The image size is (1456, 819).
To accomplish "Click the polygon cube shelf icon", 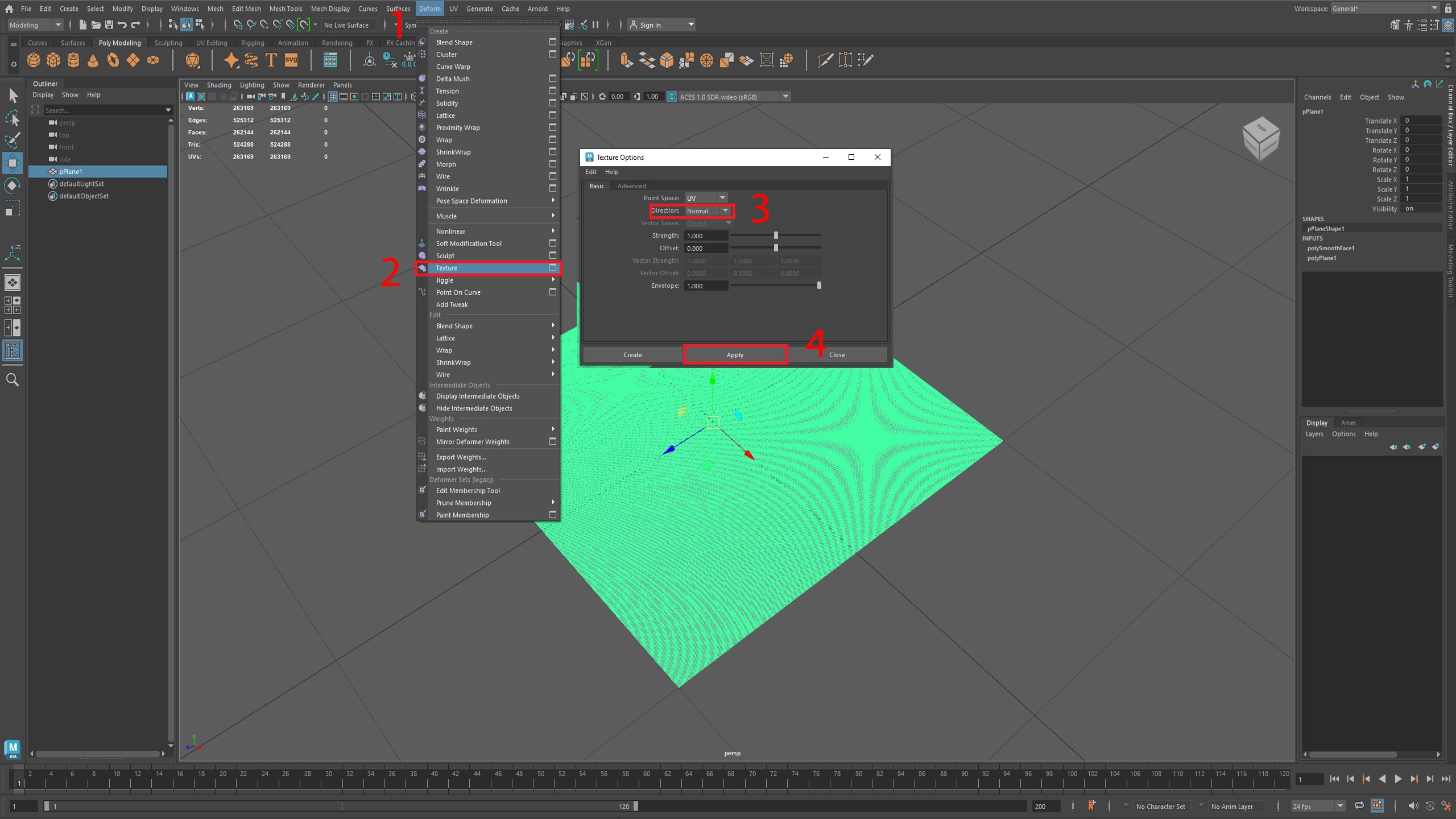I will pos(53,60).
